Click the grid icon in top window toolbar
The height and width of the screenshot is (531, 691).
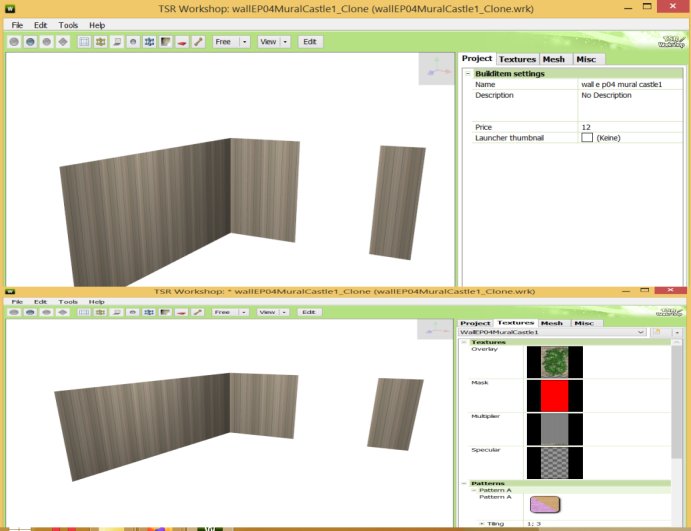pos(84,42)
